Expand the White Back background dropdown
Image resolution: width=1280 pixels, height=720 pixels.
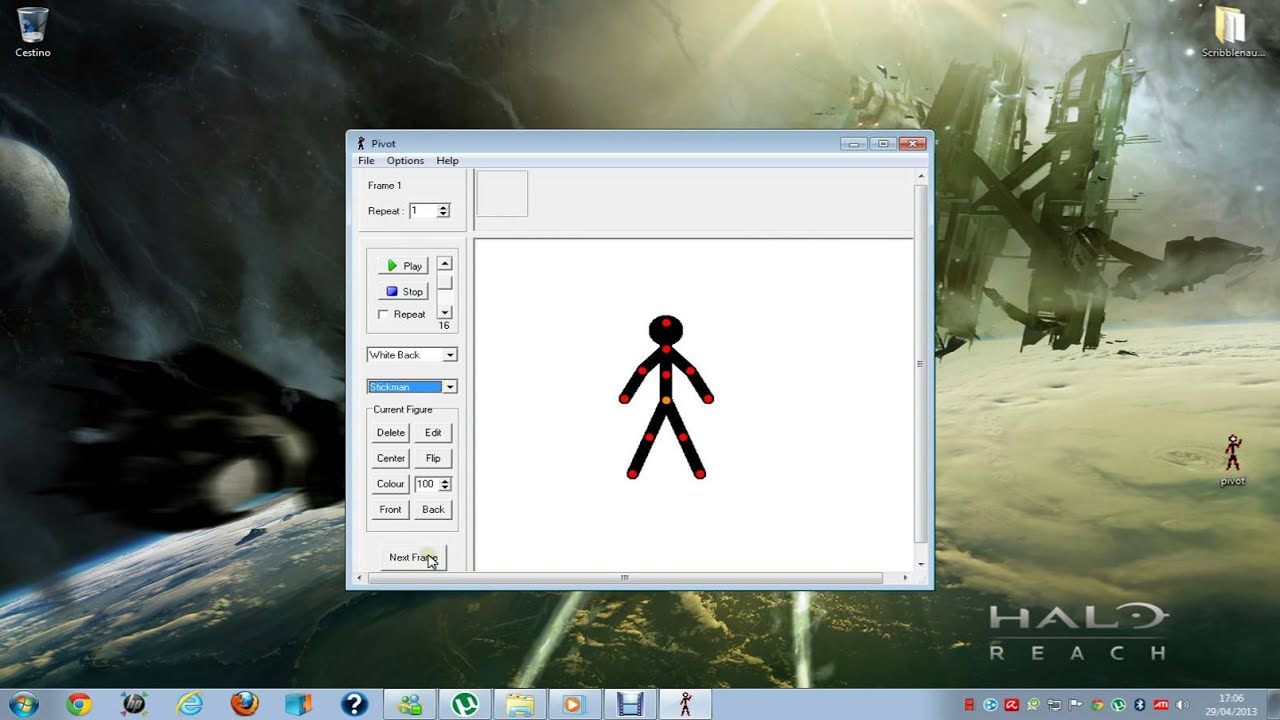[450, 355]
